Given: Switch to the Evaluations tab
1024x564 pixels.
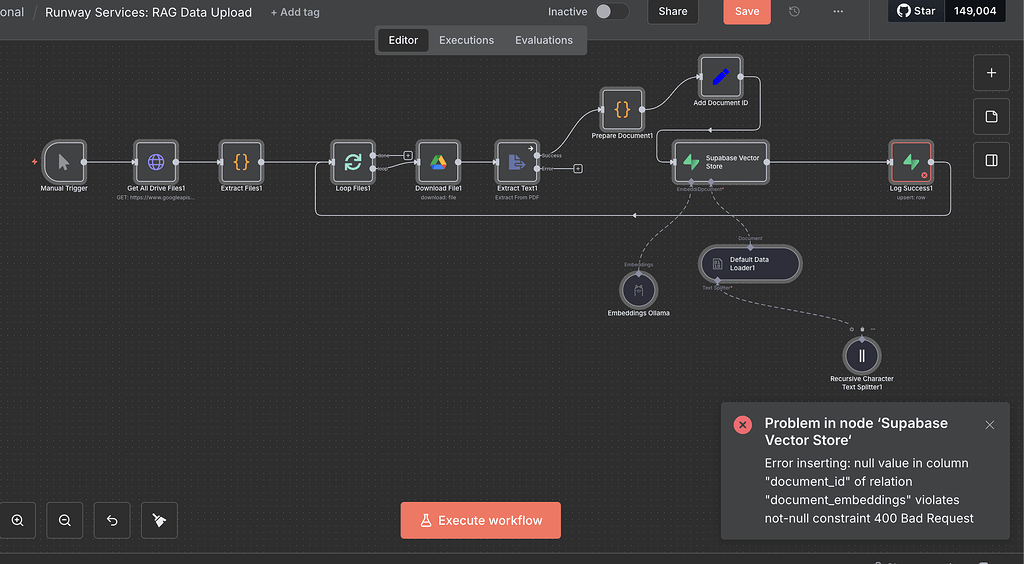Looking at the screenshot, I should click(x=544, y=40).
